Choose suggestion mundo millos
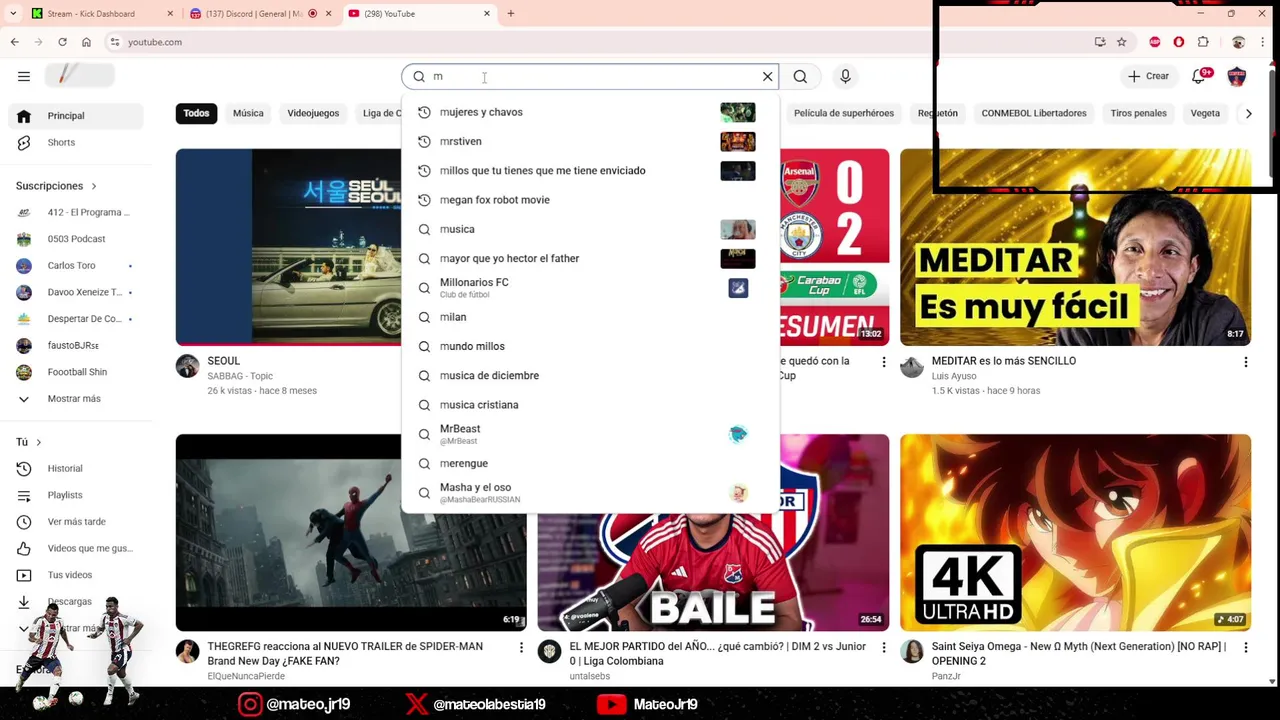The height and width of the screenshot is (720, 1280). (590, 346)
